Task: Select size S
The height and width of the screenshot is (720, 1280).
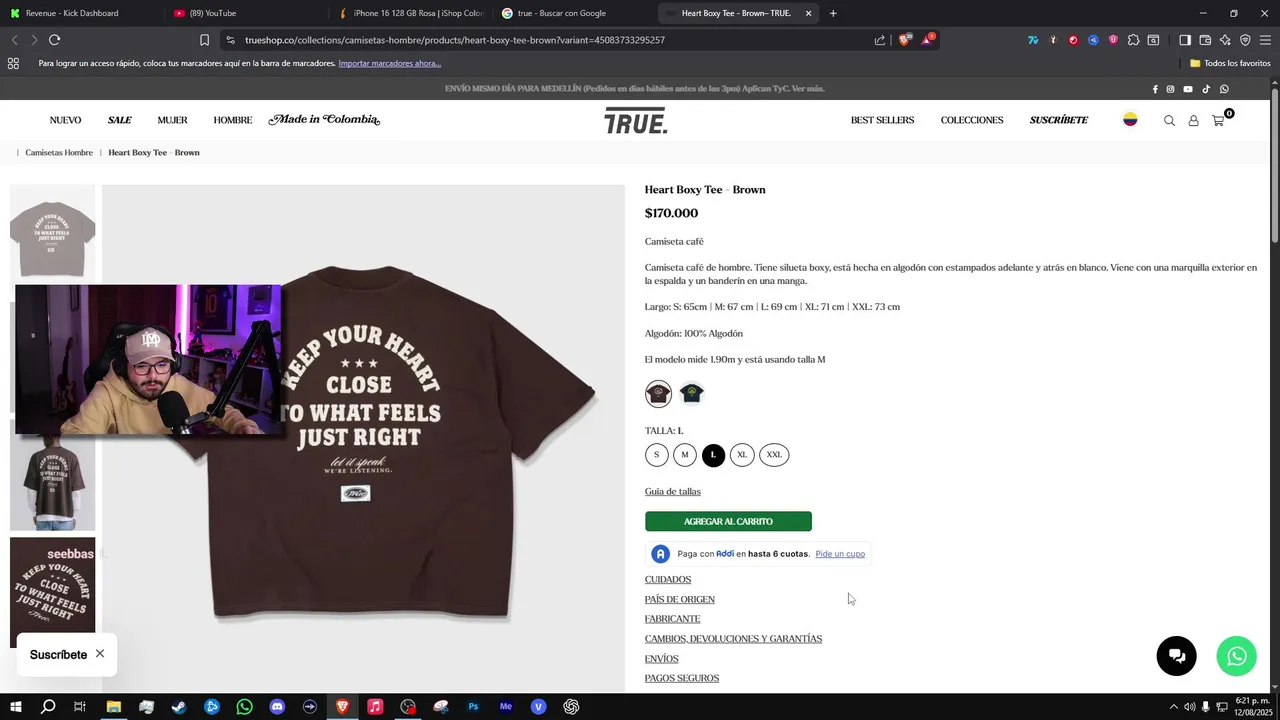Action: (657, 455)
